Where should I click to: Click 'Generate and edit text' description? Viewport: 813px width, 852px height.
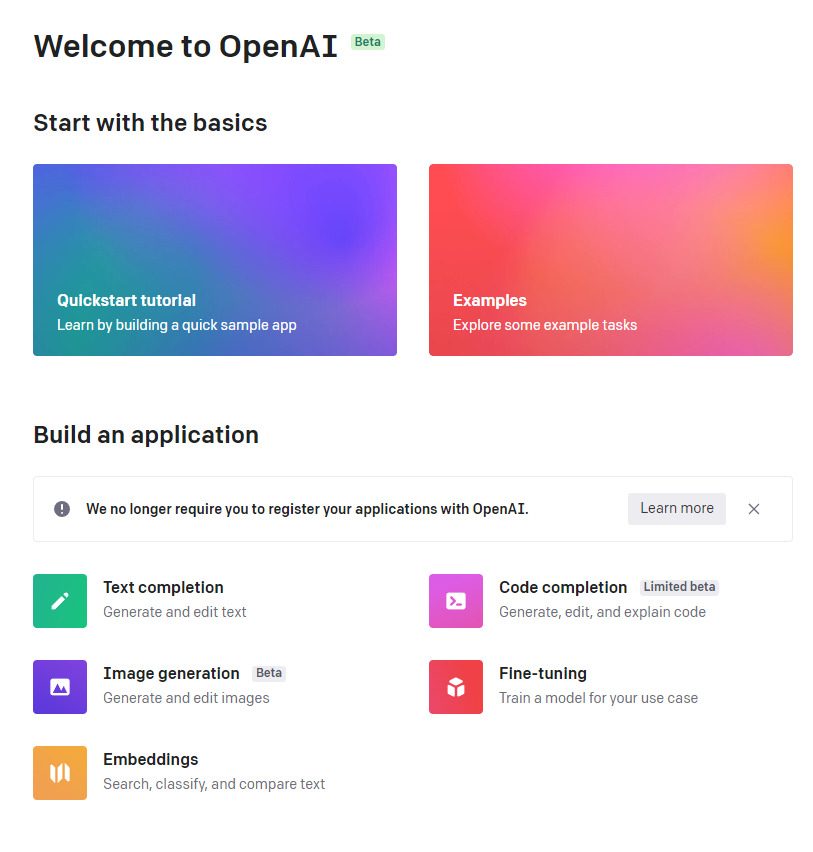(174, 612)
